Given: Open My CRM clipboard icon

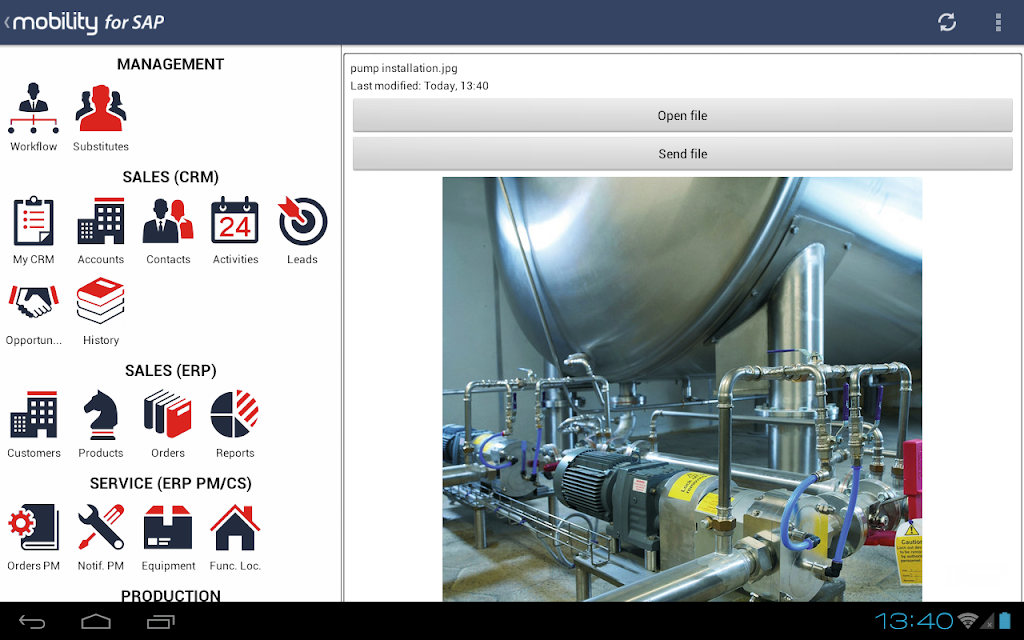Looking at the screenshot, I should click(33, 221).
